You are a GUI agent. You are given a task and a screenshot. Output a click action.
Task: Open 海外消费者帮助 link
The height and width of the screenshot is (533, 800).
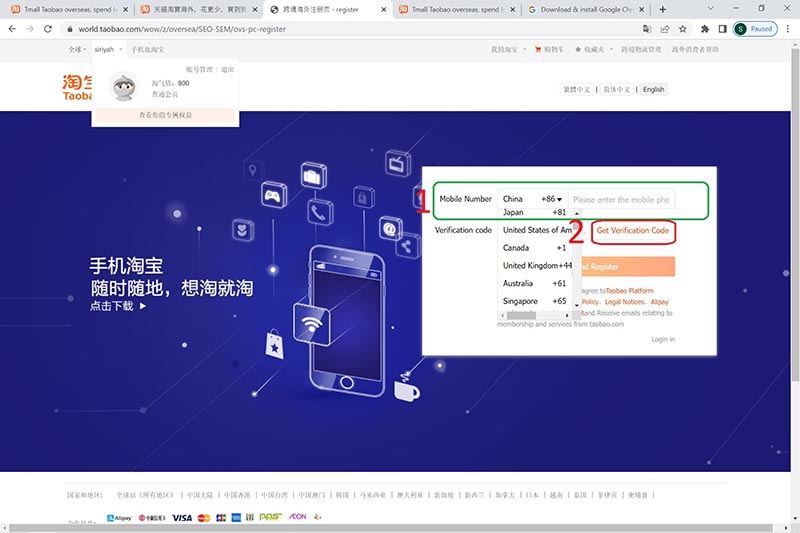point(695,49)
